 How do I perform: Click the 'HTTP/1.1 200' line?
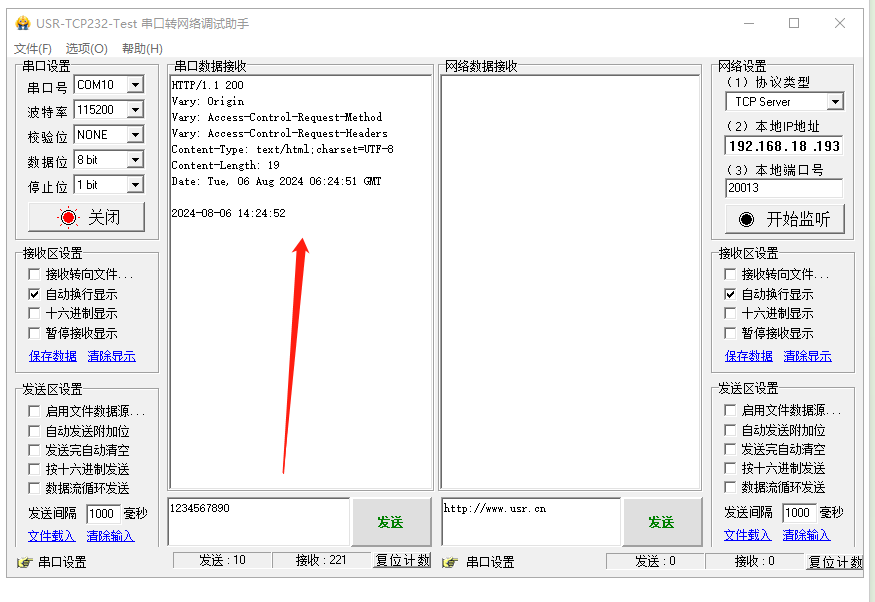[x=208, y=85]
